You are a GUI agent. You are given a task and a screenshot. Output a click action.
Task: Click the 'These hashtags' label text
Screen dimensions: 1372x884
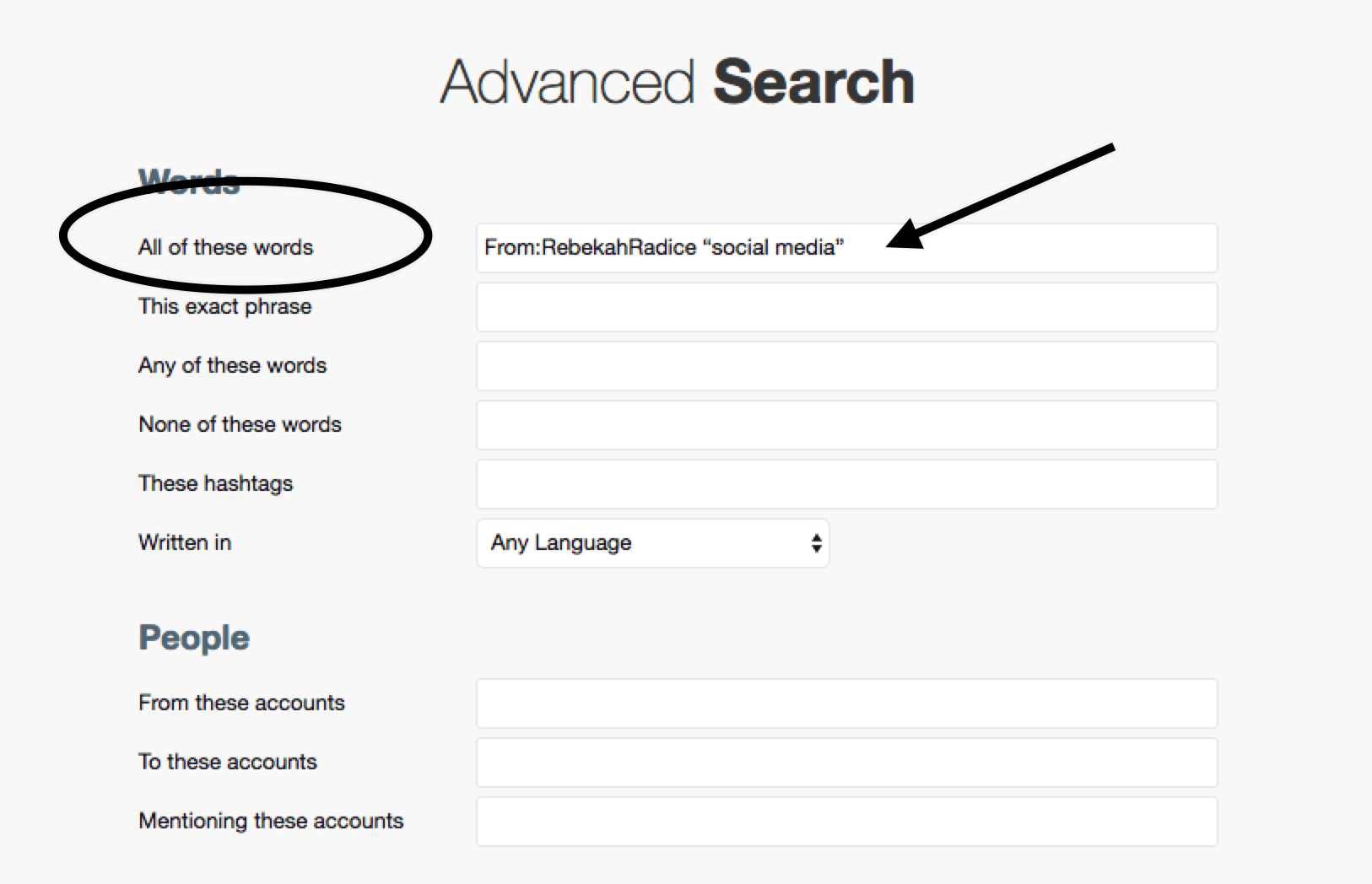[215, 483]
